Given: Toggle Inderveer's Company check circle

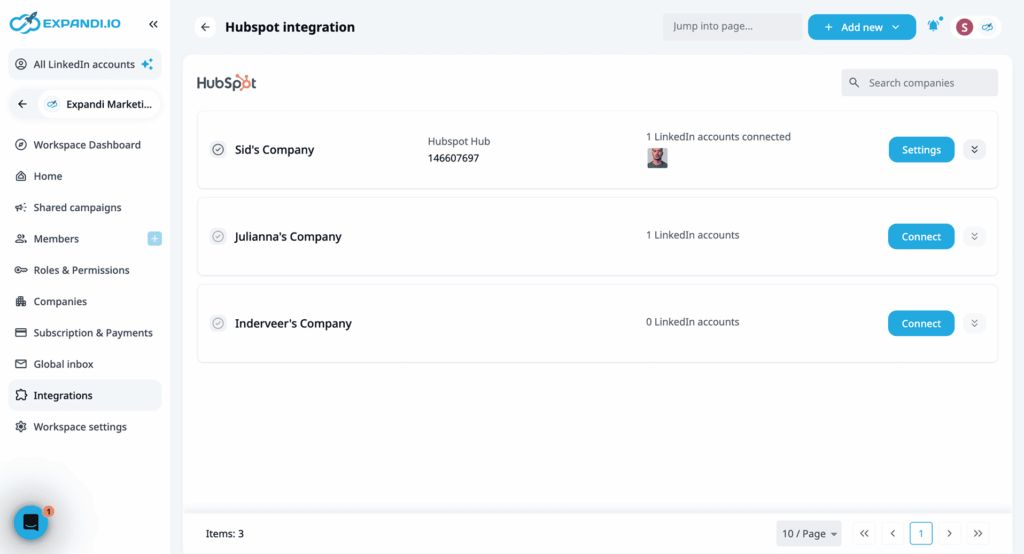Looking at the screenshot, I should coord(218,323).
